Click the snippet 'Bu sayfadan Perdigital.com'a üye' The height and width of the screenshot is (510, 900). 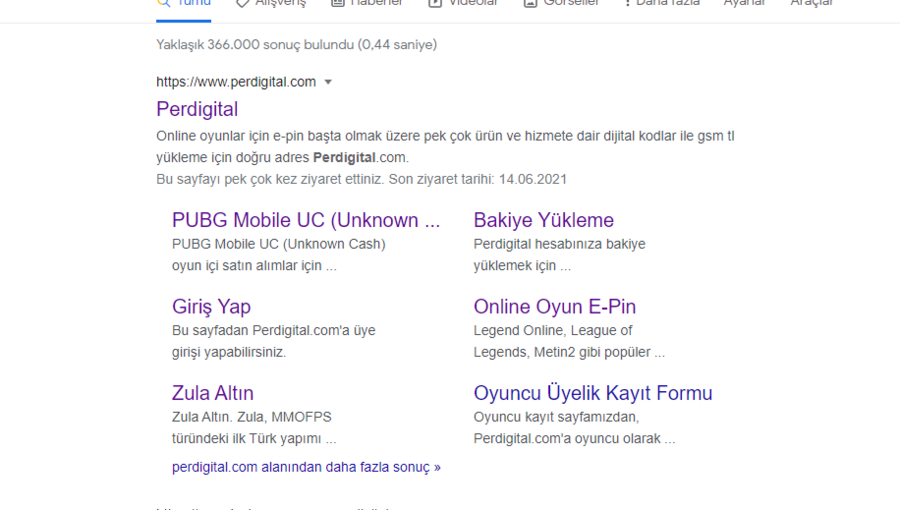point(273,330)
